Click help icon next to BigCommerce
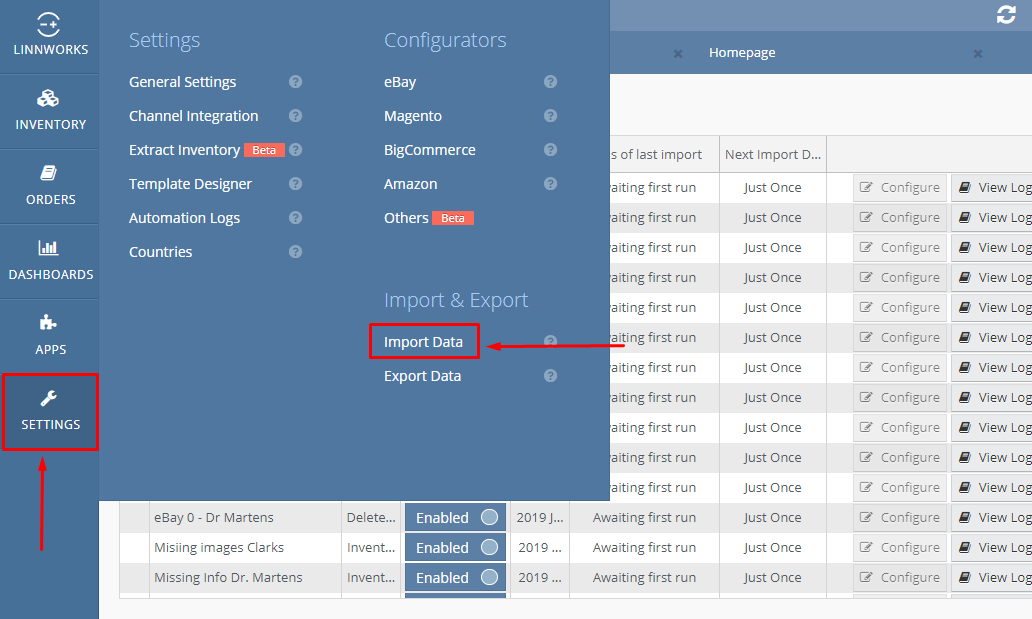This screenshot has height=619, width=1032. click(550, 150)
